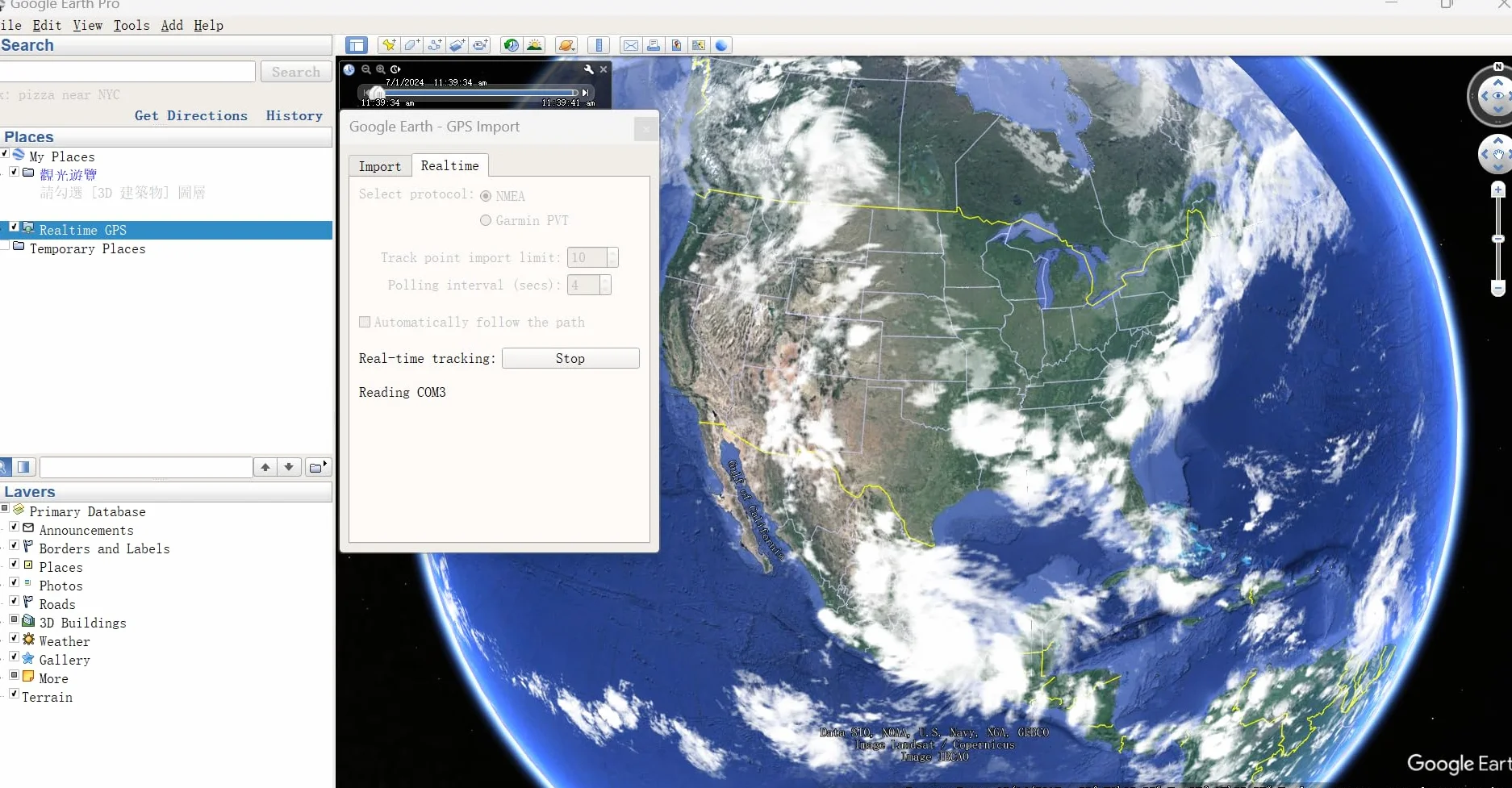This screenshot has width=1512, height=788.
Task: Toggle the Temporary Places checkbox
Action: [x=4, y=246]
